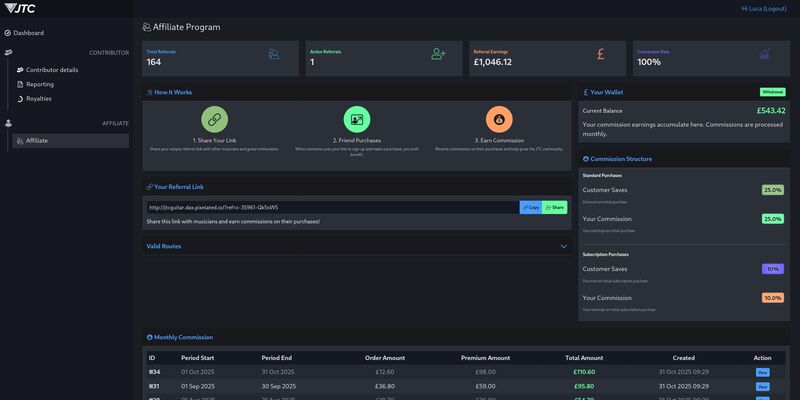Navigate to Royalties in sidebar
The width and height of the screenshot is (800, 400).
point(39,99)
